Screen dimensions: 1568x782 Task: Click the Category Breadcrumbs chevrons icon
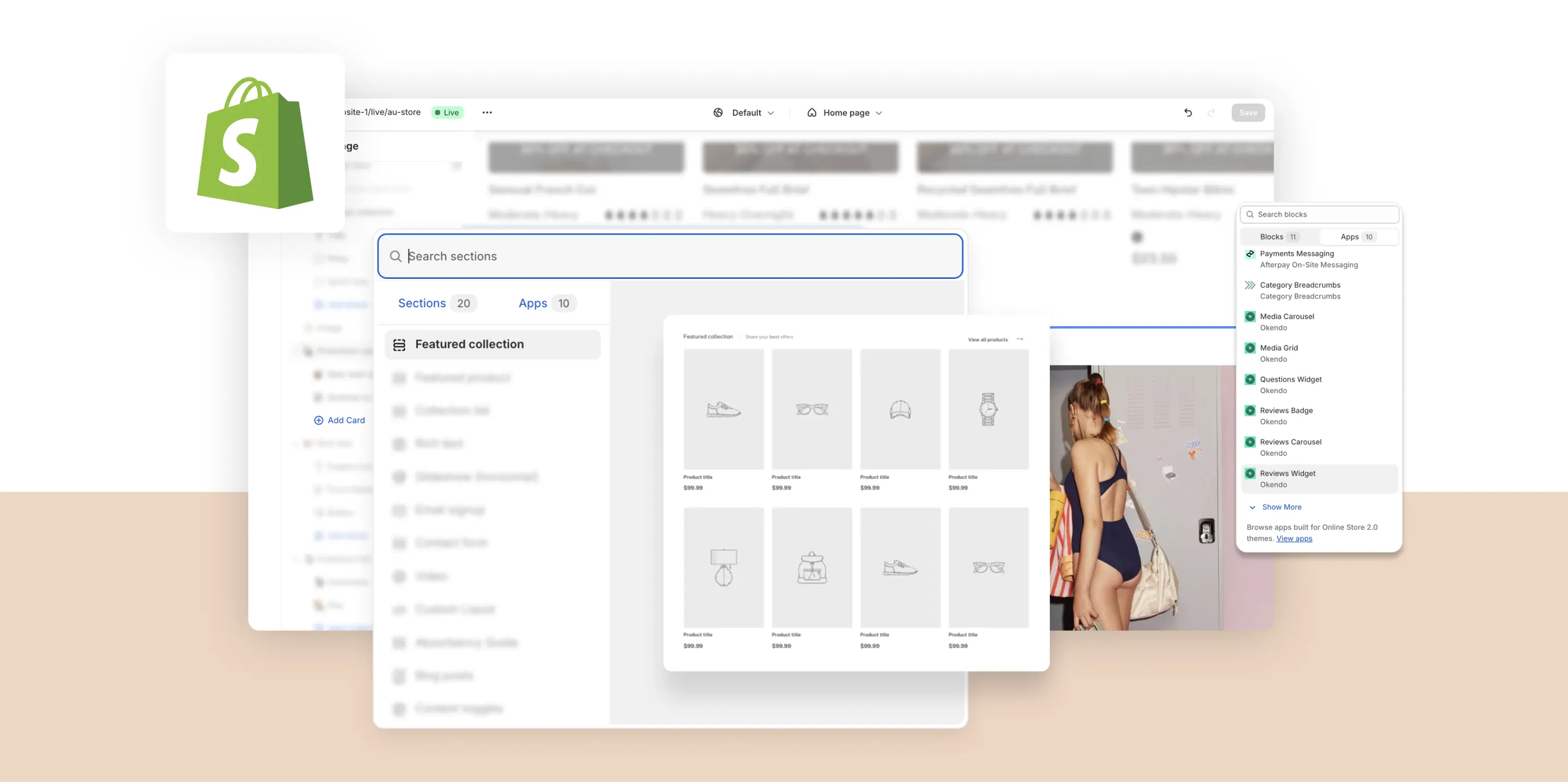pos(1249,285)
